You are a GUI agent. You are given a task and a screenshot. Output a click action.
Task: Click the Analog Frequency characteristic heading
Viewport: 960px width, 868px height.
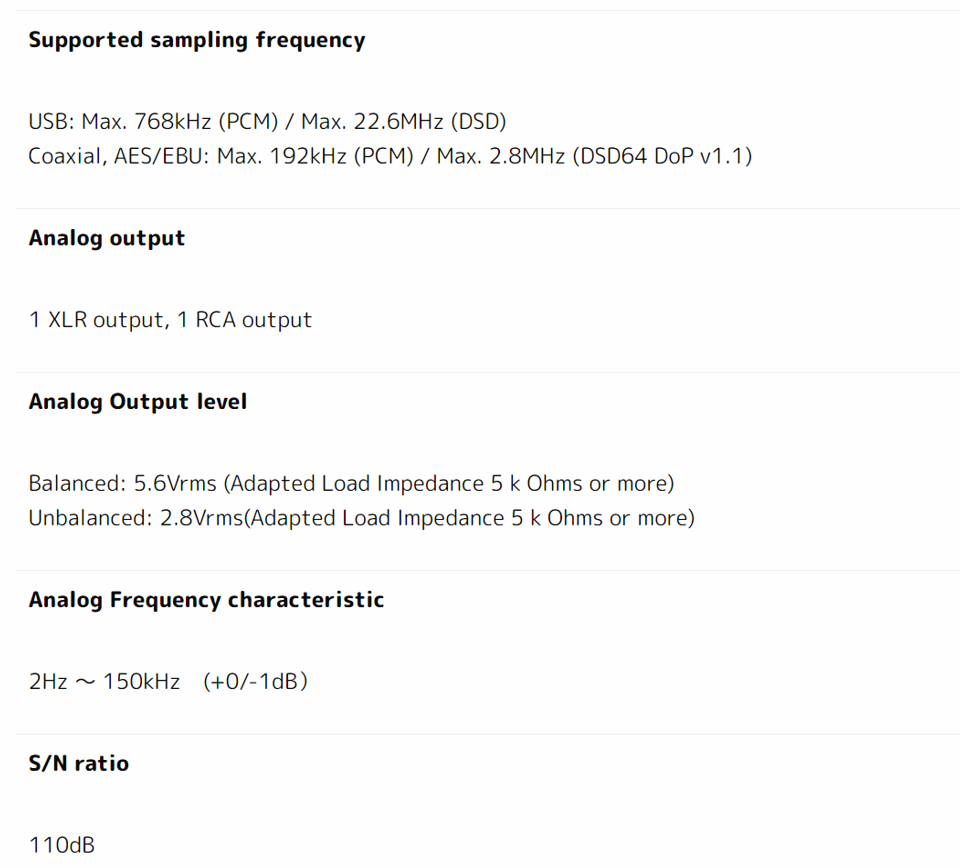206,600
